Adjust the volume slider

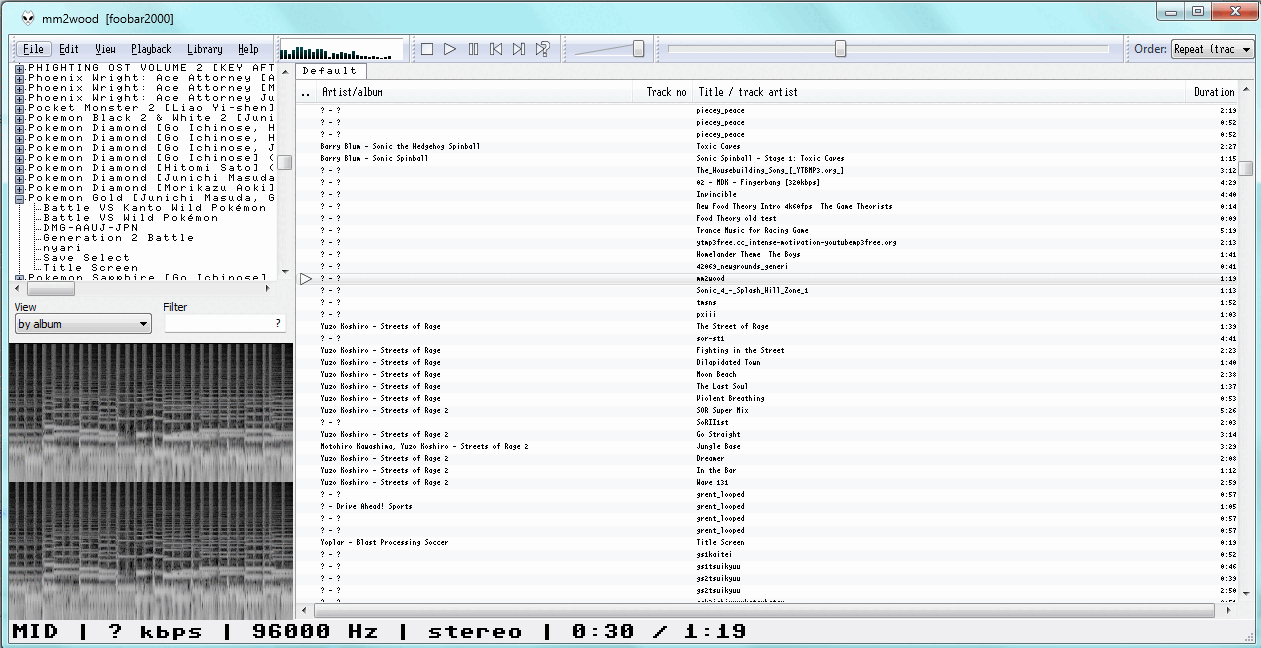pos(636,47)
